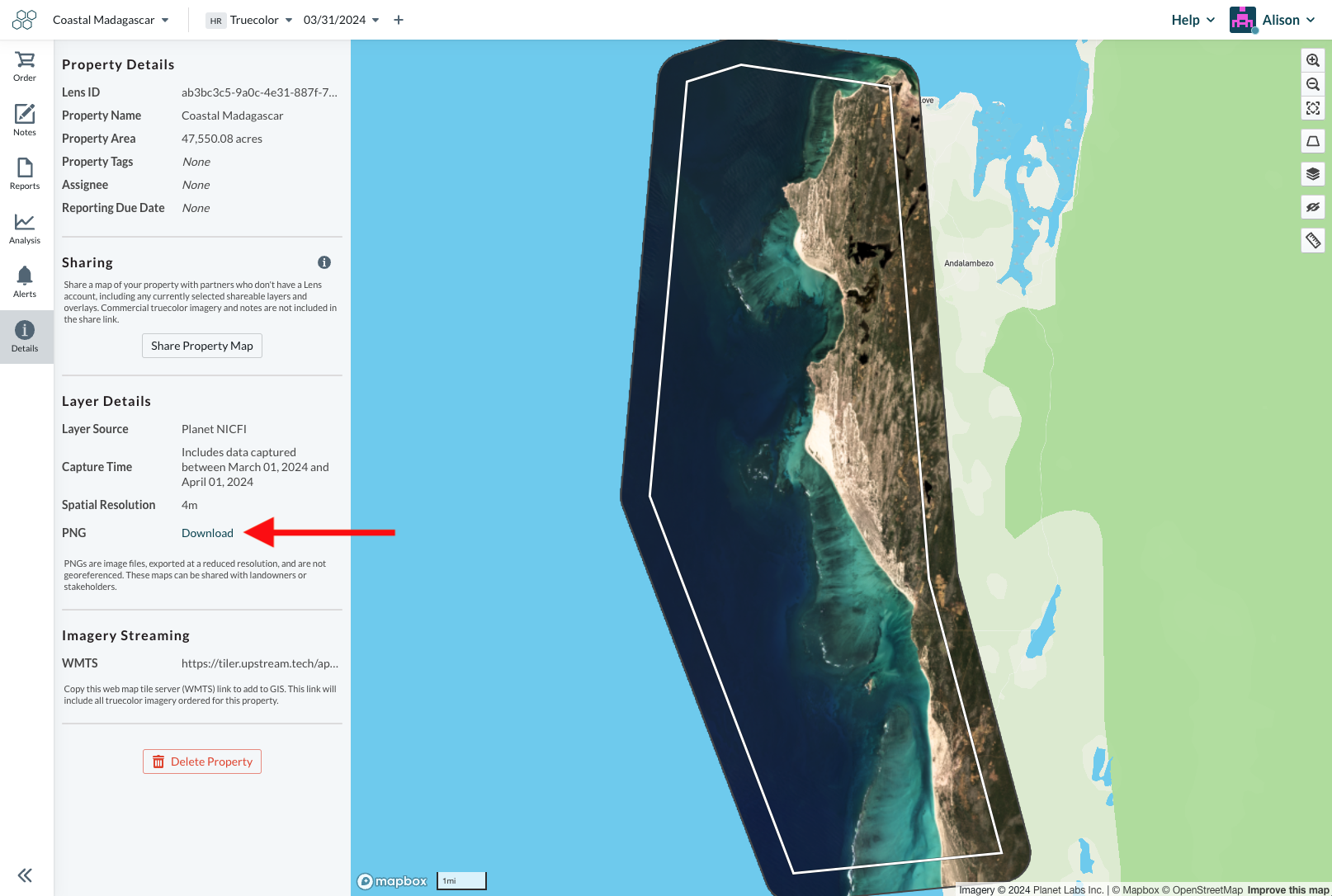Zoom out on the map

pyautogui.click(x=1312, y=84)
